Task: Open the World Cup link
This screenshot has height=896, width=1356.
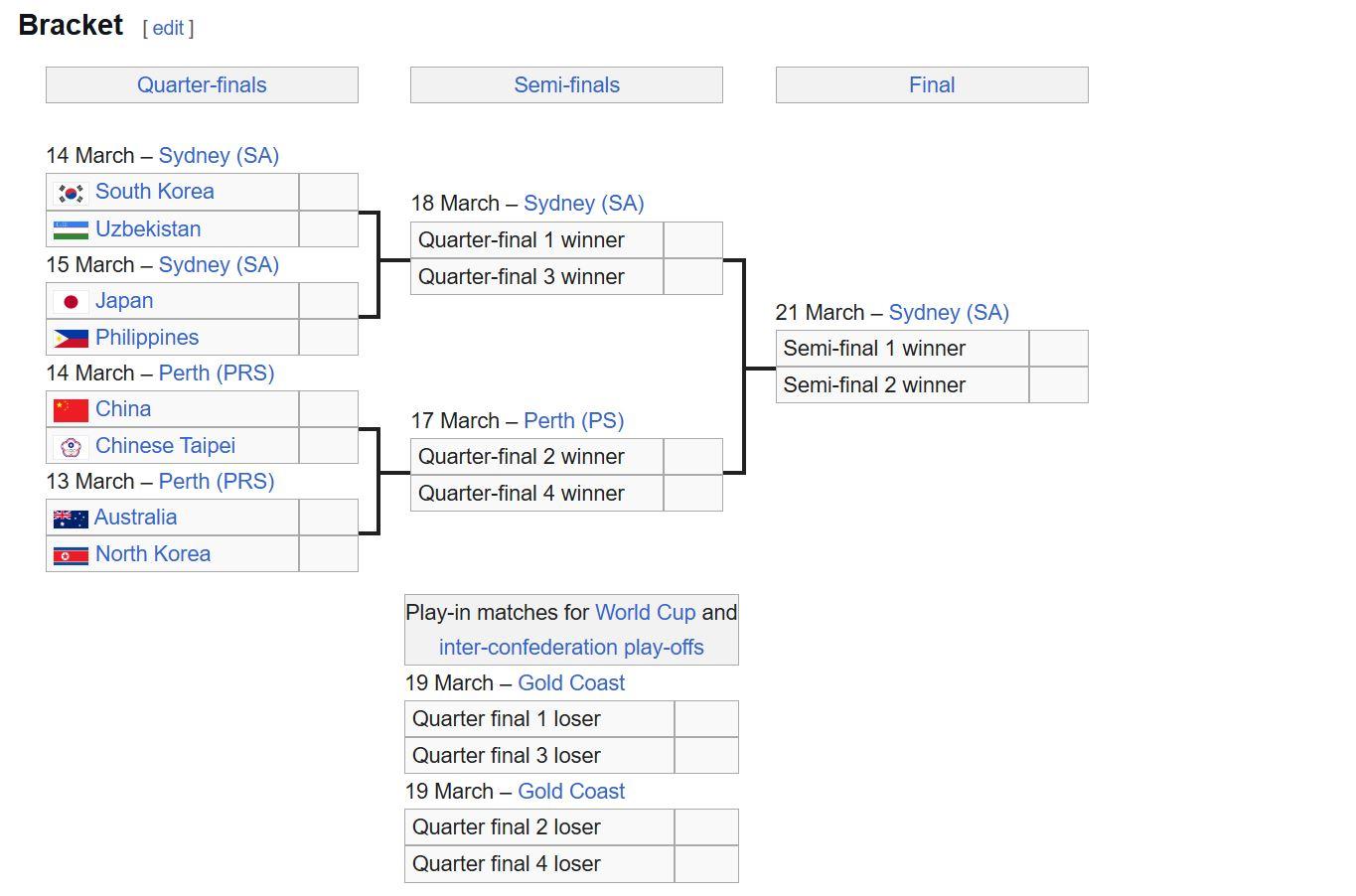Action: click(x=645, y=612)
